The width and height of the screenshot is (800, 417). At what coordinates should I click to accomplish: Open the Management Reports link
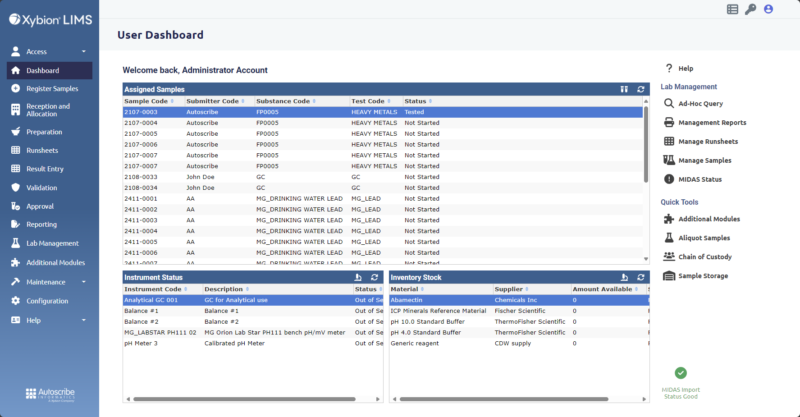click(x=710, y=122)
